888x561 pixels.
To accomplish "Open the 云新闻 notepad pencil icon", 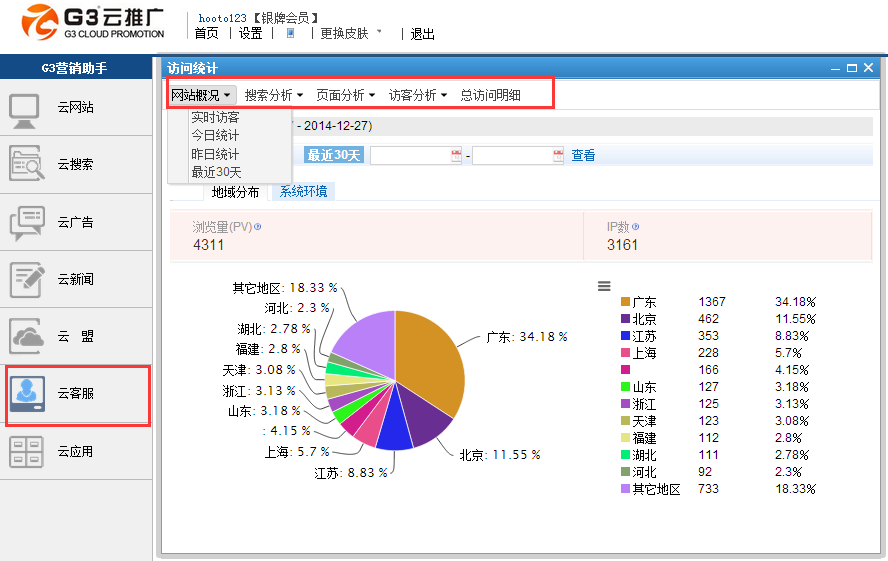I will (27, 280).
